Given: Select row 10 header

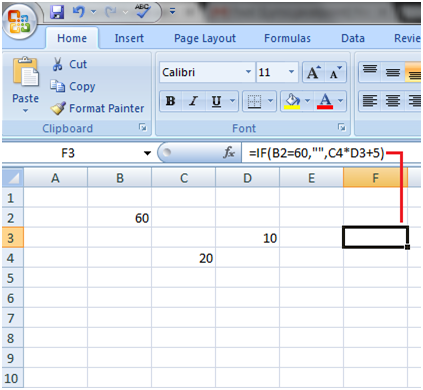Looking at the screenshot, I should (13, 378).
